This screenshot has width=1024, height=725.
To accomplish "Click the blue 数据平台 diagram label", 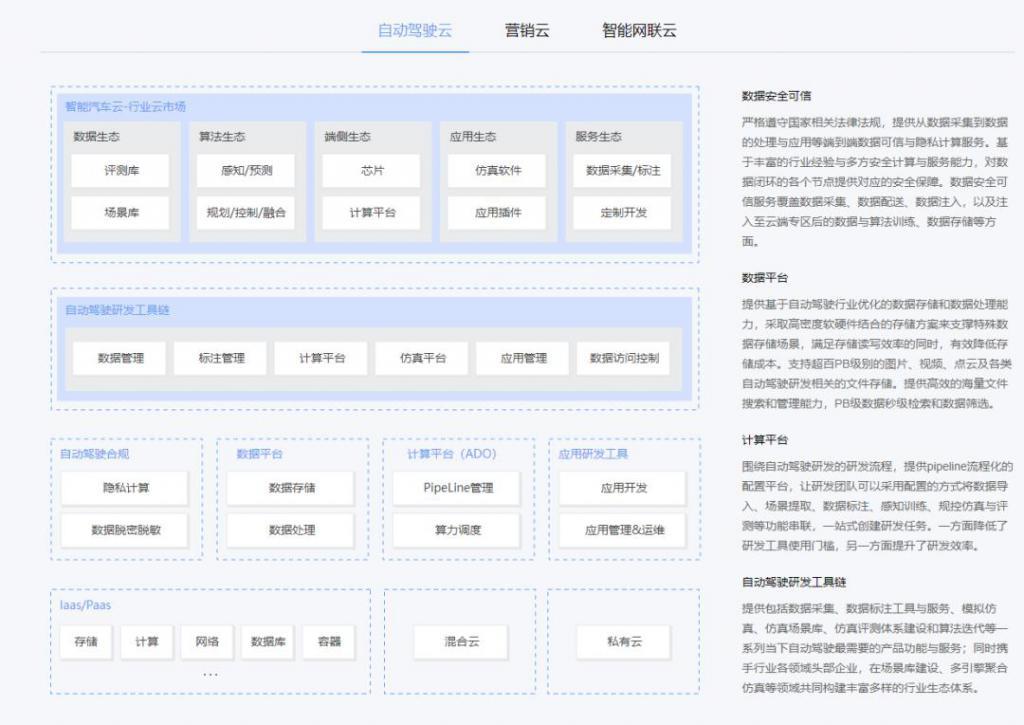I will tap(259, 454).
